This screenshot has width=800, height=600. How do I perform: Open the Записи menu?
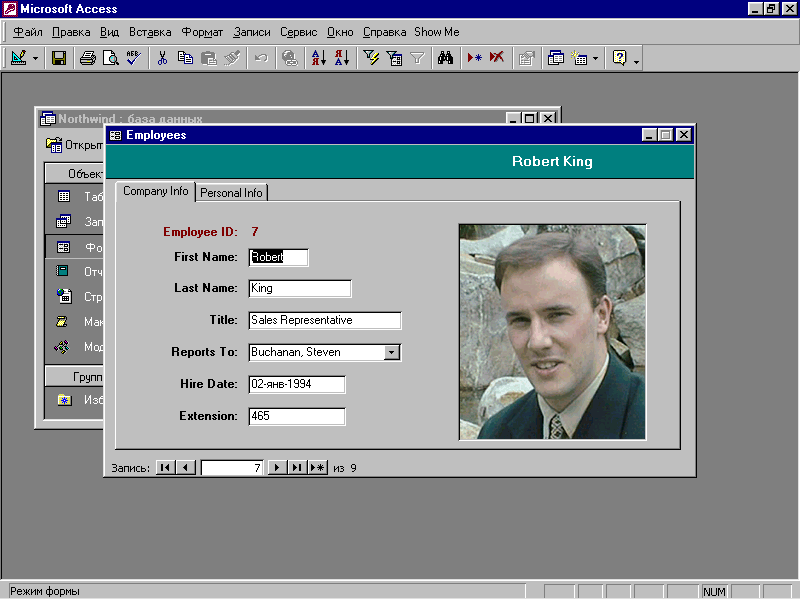point(252,32)
